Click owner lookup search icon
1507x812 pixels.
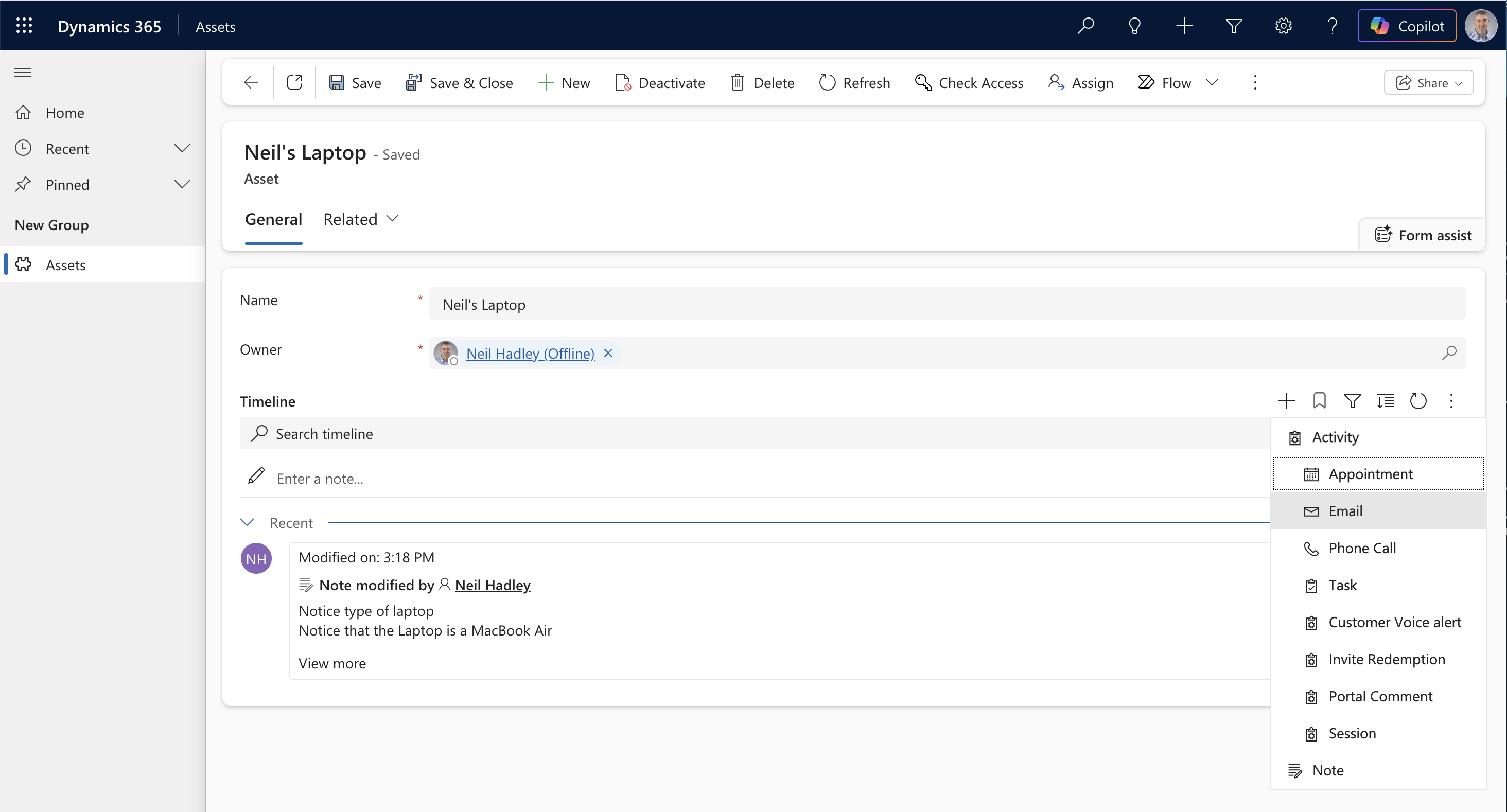point(1448,353)
